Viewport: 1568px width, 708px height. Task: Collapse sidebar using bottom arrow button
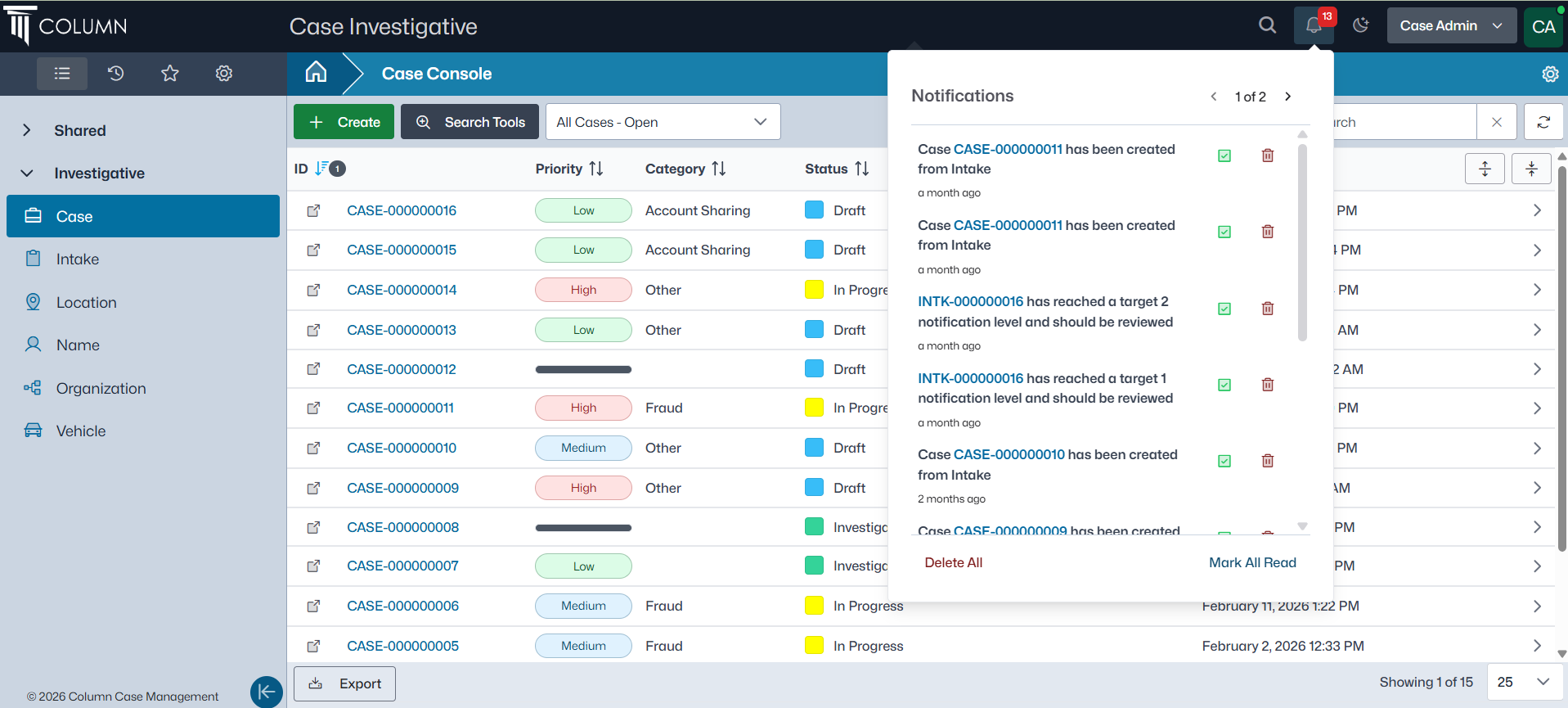[266, 692]
